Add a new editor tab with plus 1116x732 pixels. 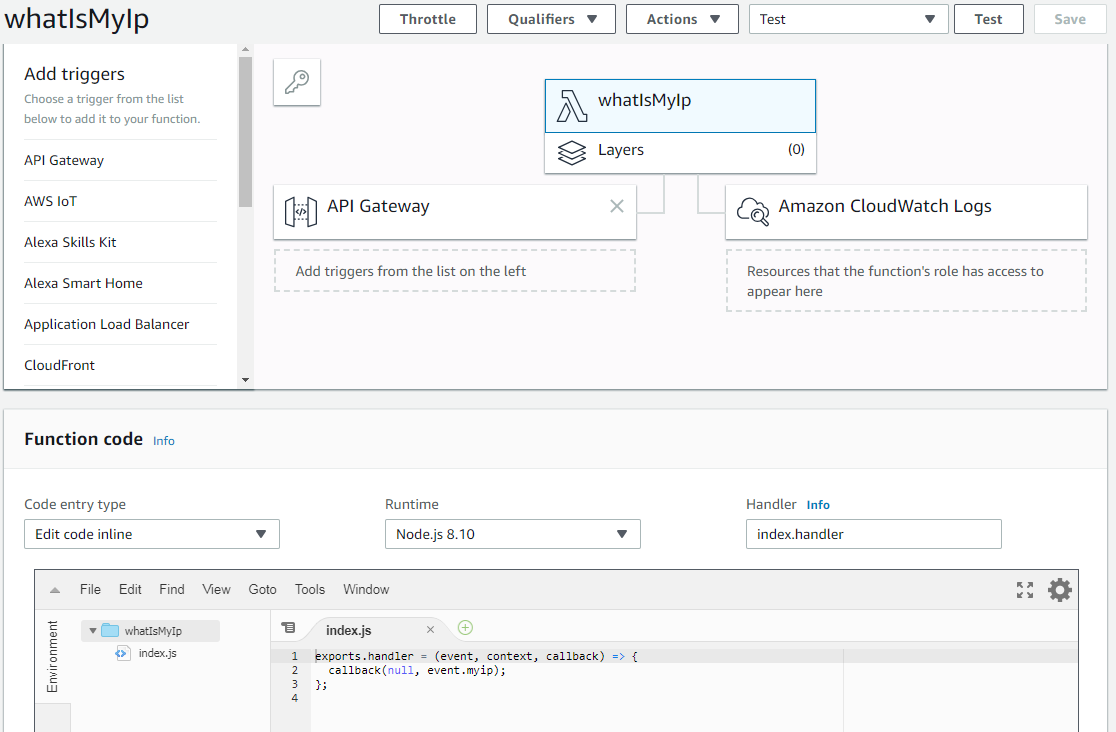click(x=465, y=627)
